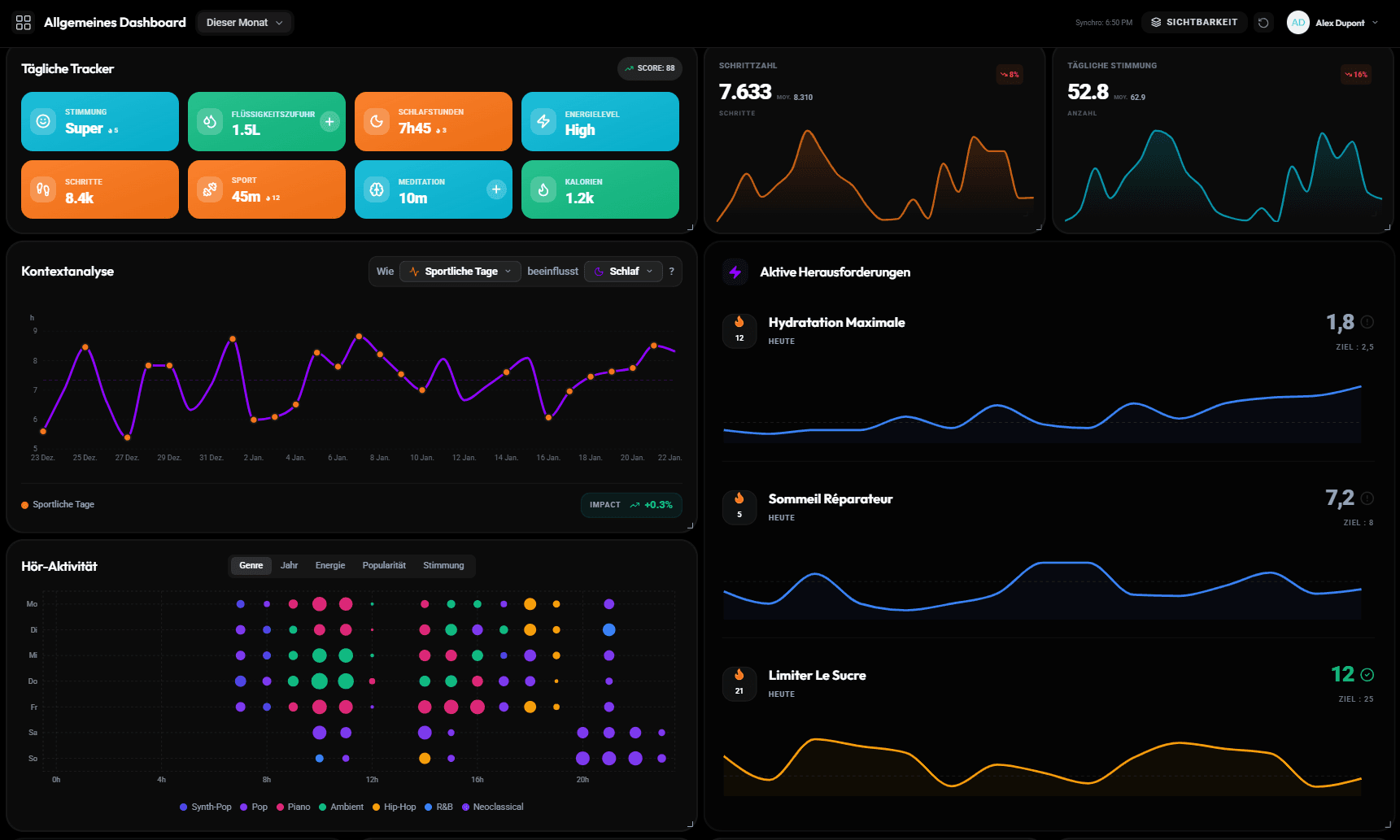Image resolution: width=1400 pixels, height=840 pixels.
Task: Open the Sportliche Tage dropdown in Kontextanalyse
Action: coord(460,271)
